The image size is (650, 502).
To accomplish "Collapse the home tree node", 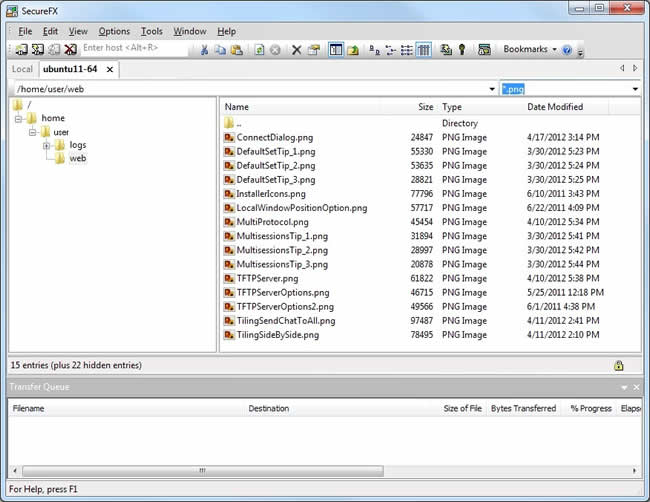I will [x=18, y=119].
